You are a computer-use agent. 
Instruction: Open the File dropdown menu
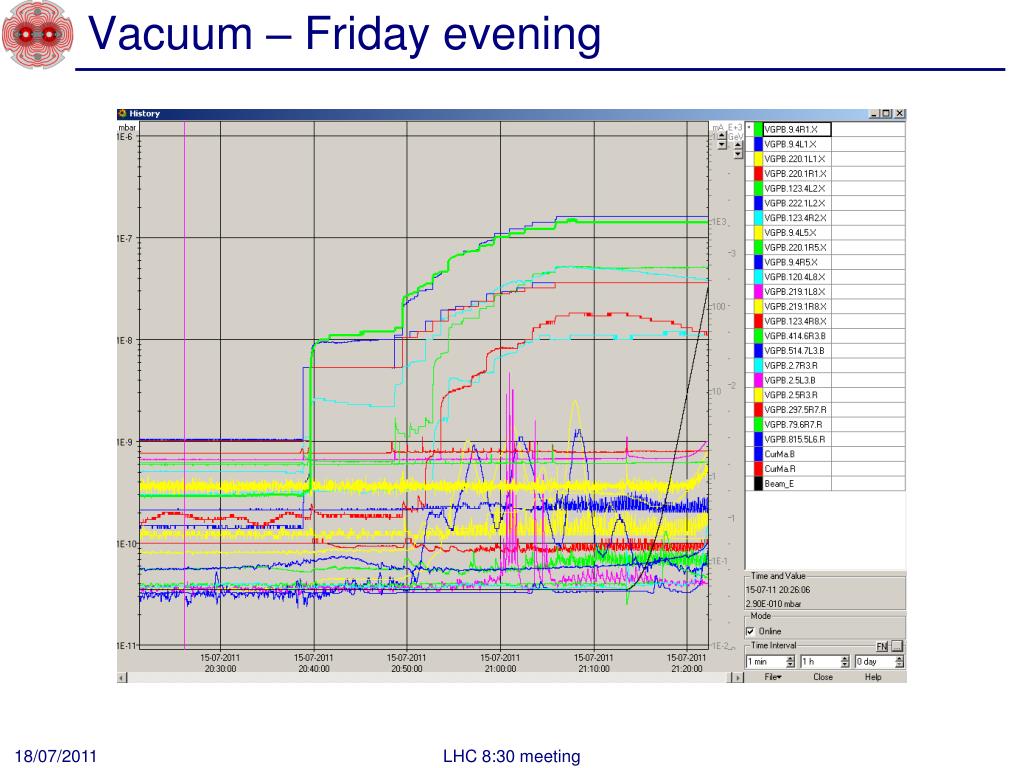[x=773, y=677]
